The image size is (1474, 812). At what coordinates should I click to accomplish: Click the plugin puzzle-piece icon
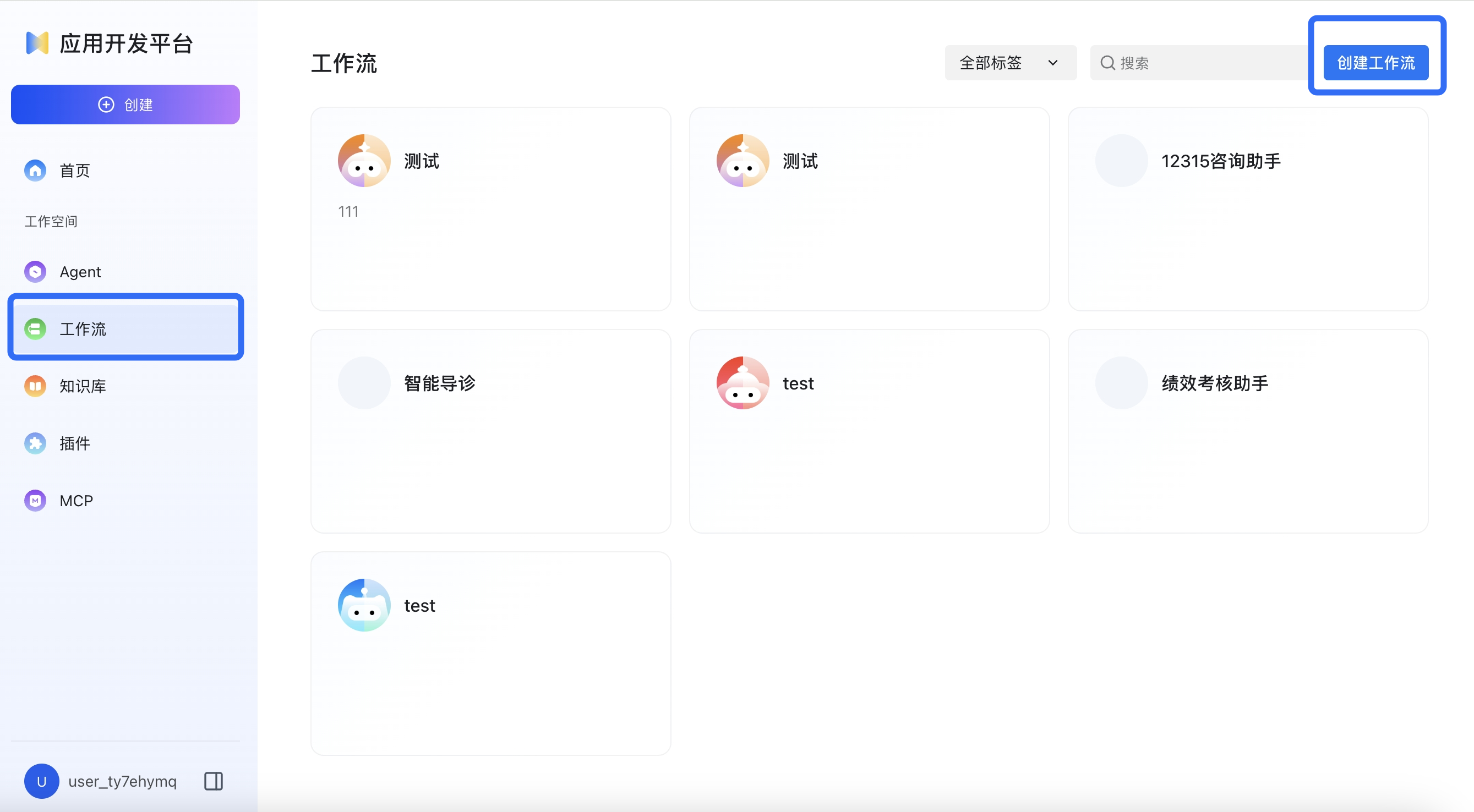[35, 443]
